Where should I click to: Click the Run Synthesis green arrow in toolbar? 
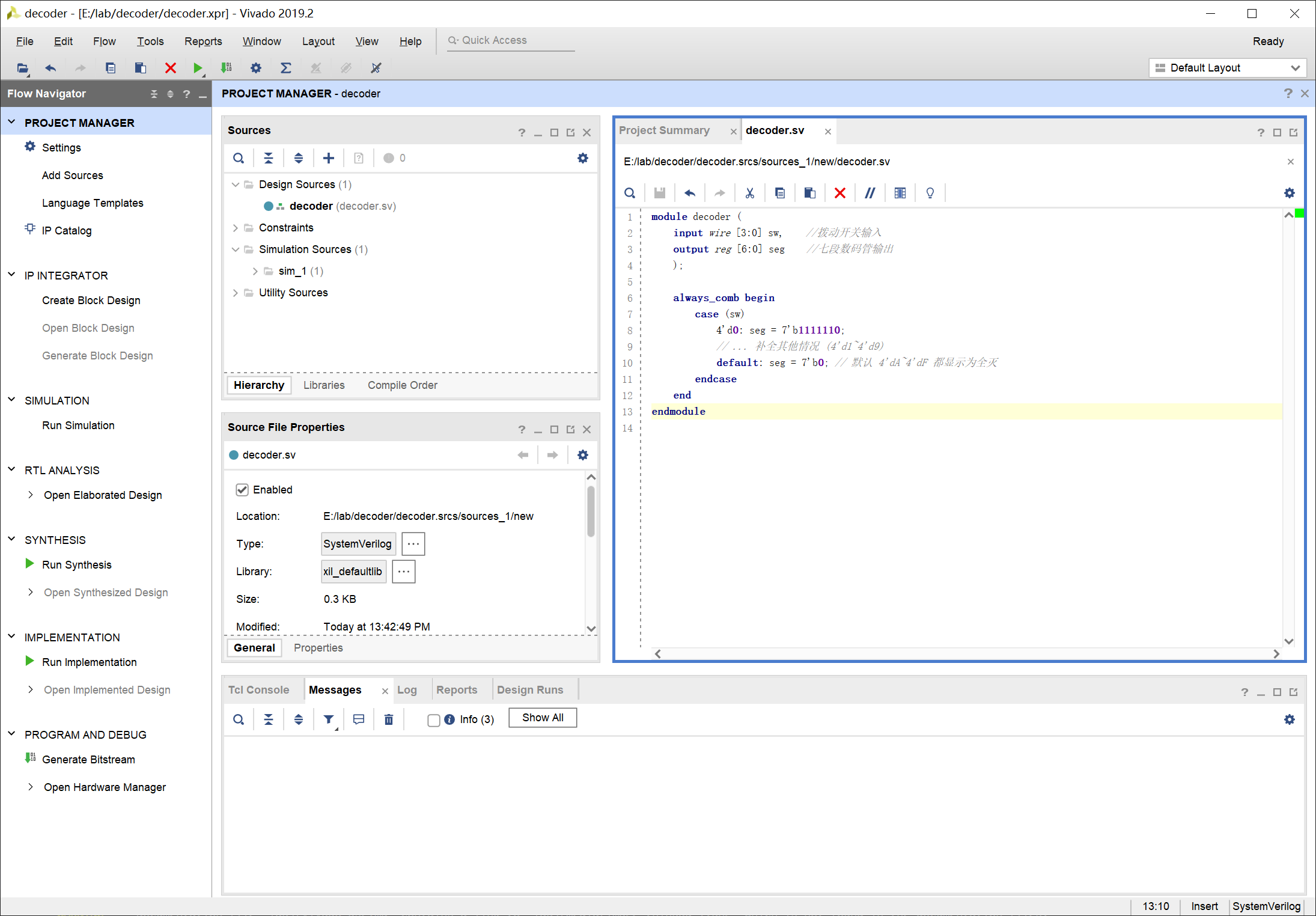(x=197, y=68)
